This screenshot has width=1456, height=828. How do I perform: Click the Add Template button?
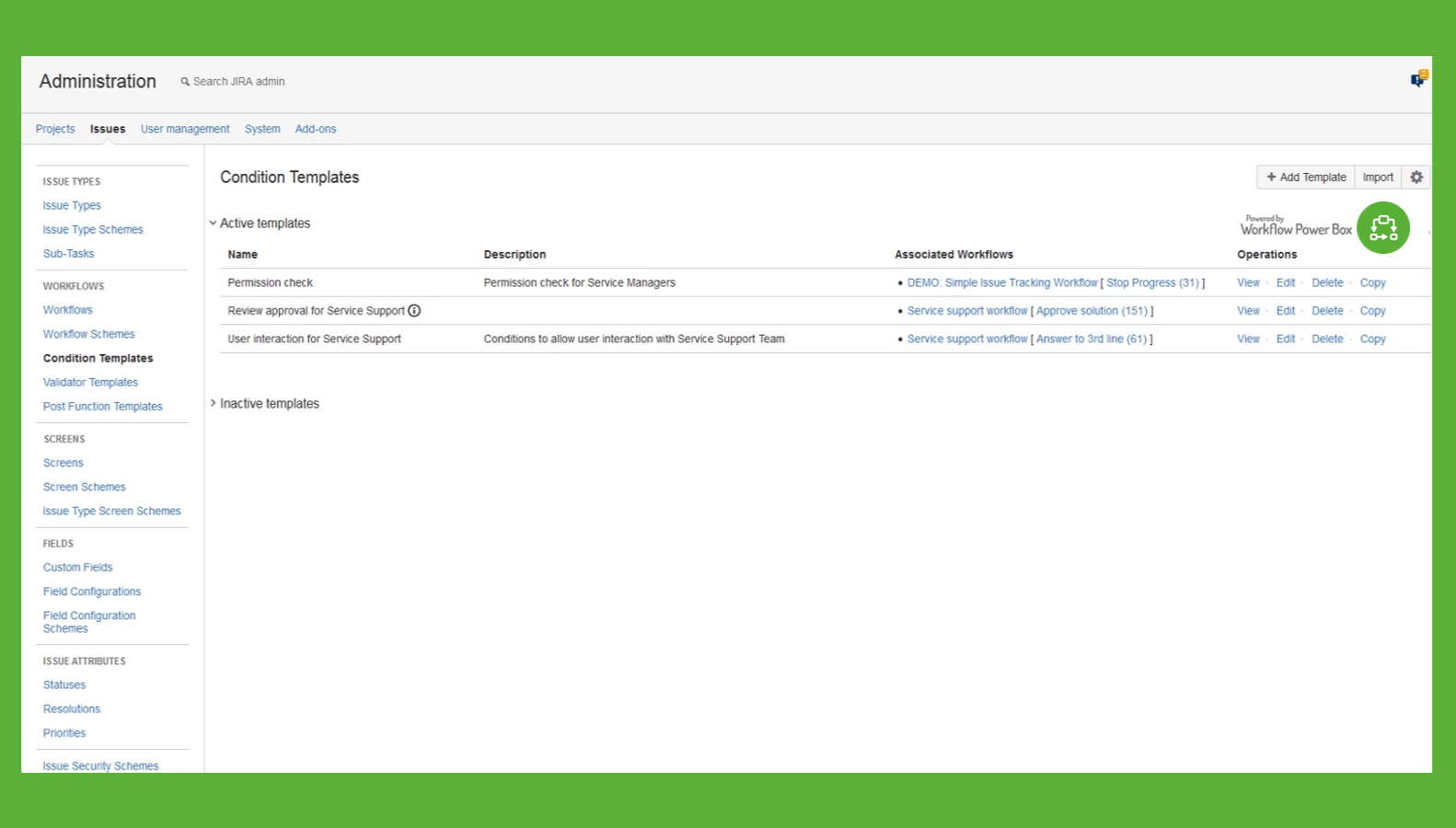tap(1306, 178)
